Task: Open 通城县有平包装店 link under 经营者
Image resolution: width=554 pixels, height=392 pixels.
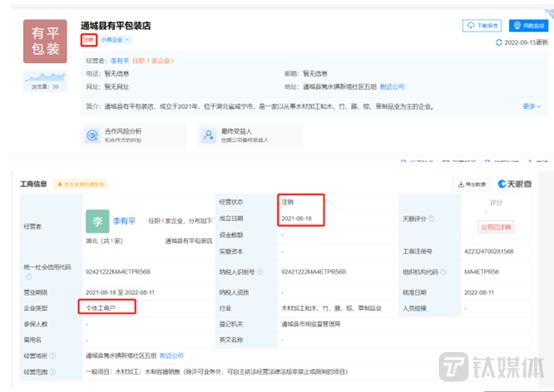Action: click(x=188, y=241)
